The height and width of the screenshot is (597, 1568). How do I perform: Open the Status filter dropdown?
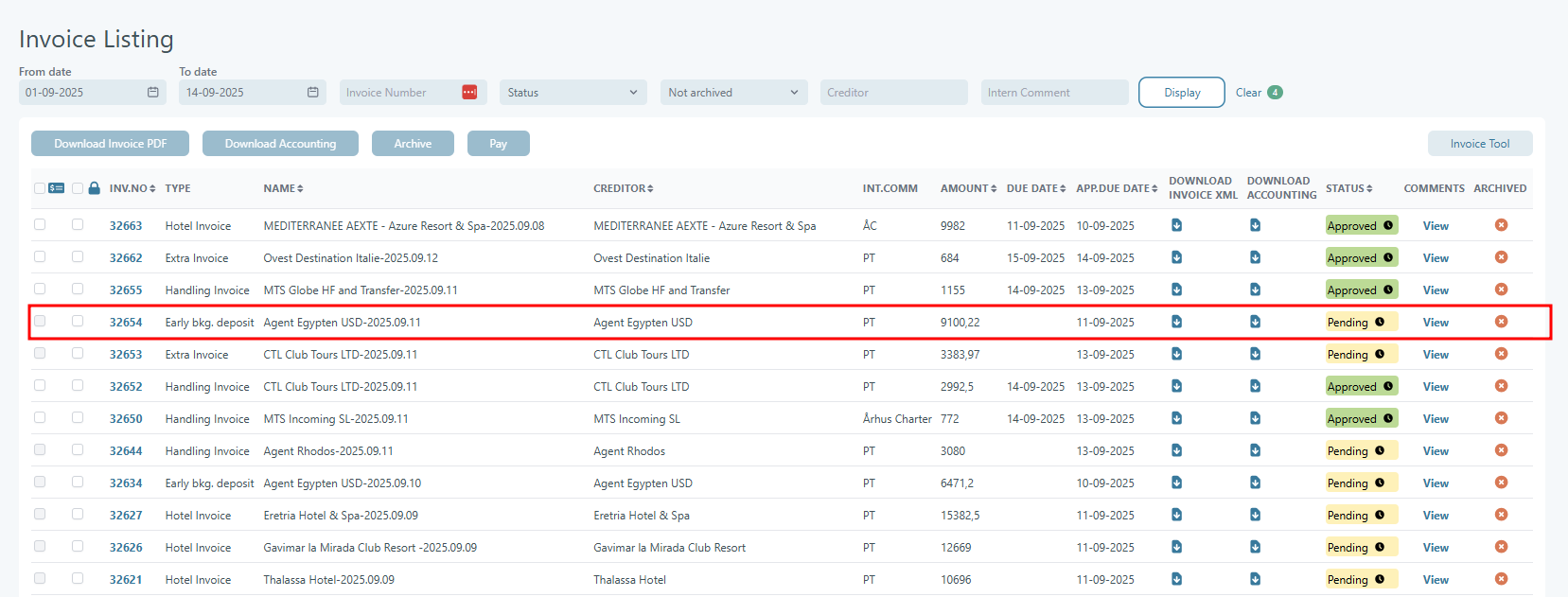pos(573,93)
